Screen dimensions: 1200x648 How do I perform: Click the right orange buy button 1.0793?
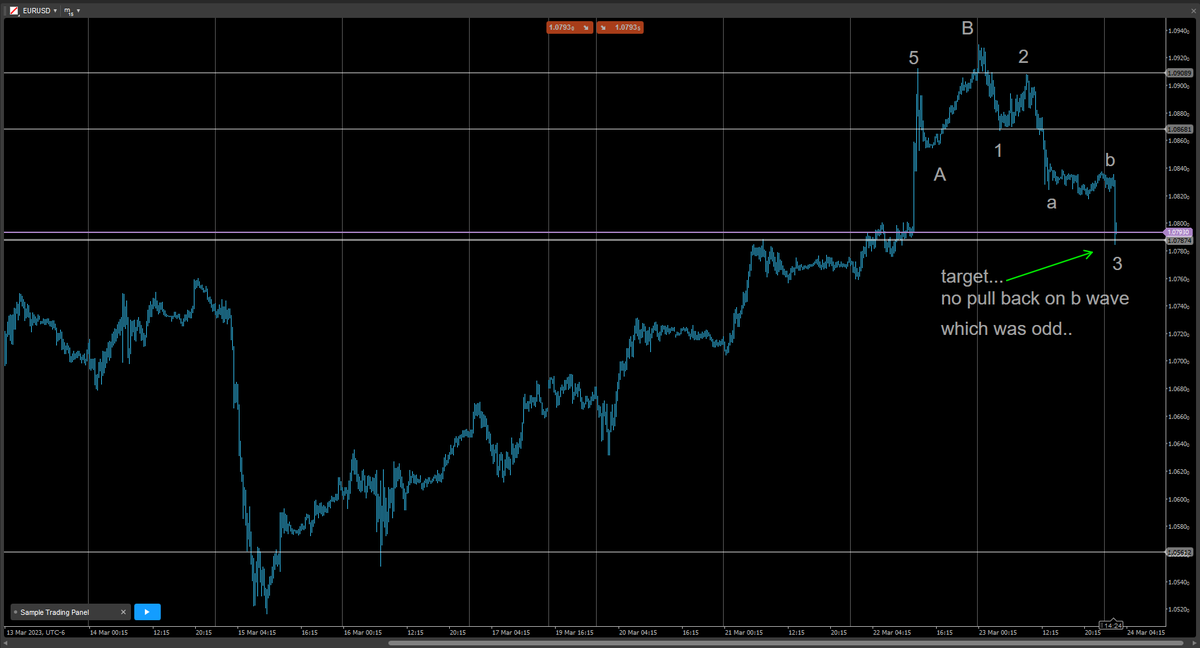point(620,28)
